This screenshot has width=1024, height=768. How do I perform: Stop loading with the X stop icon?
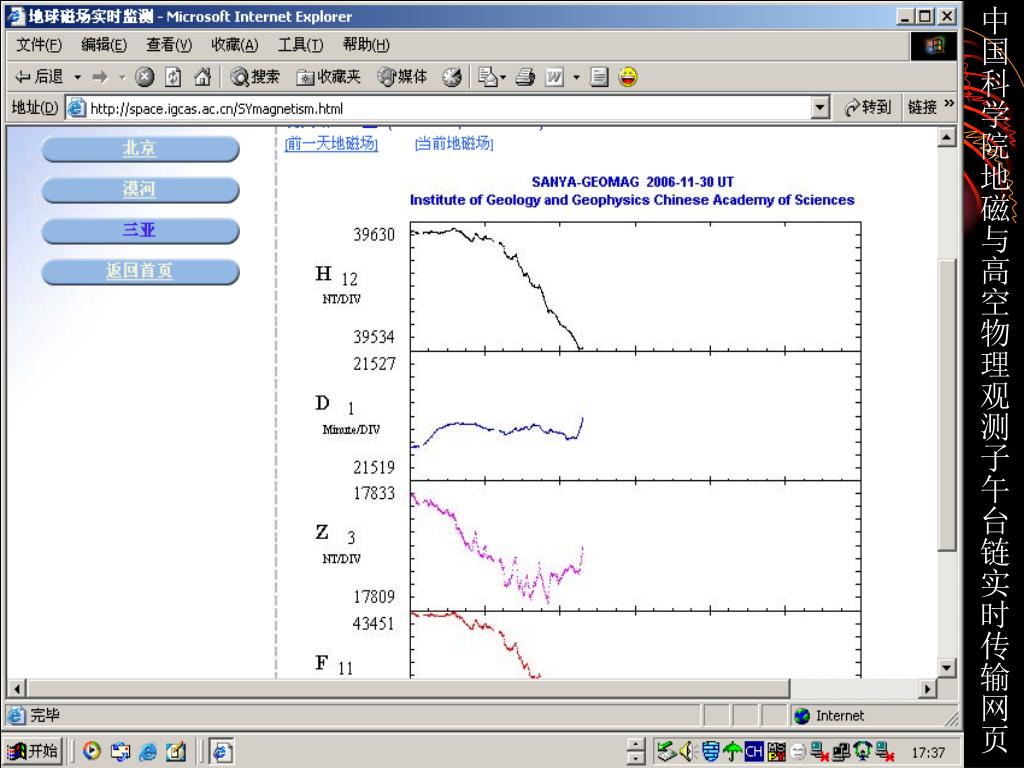click(x=144, y=77)
